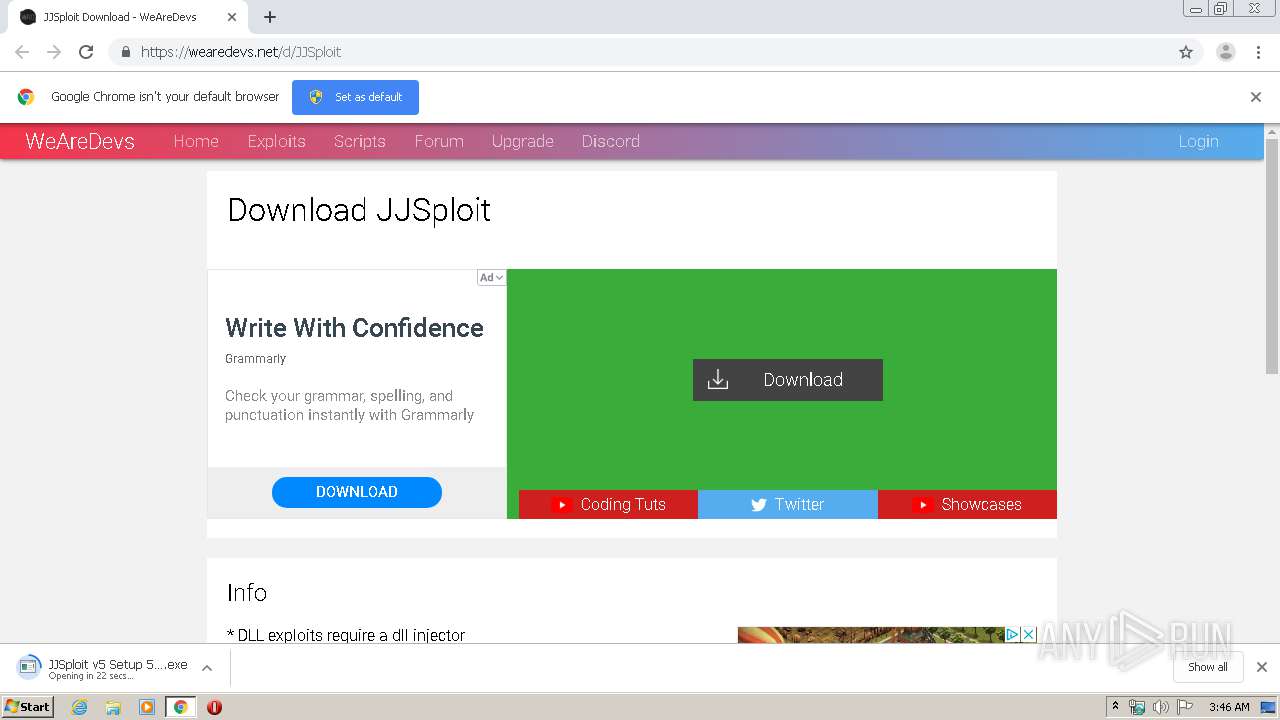The height and width of the screenshot is (720, 1280).
Task: Expand the download item options chevron
Action: point(207,668)
